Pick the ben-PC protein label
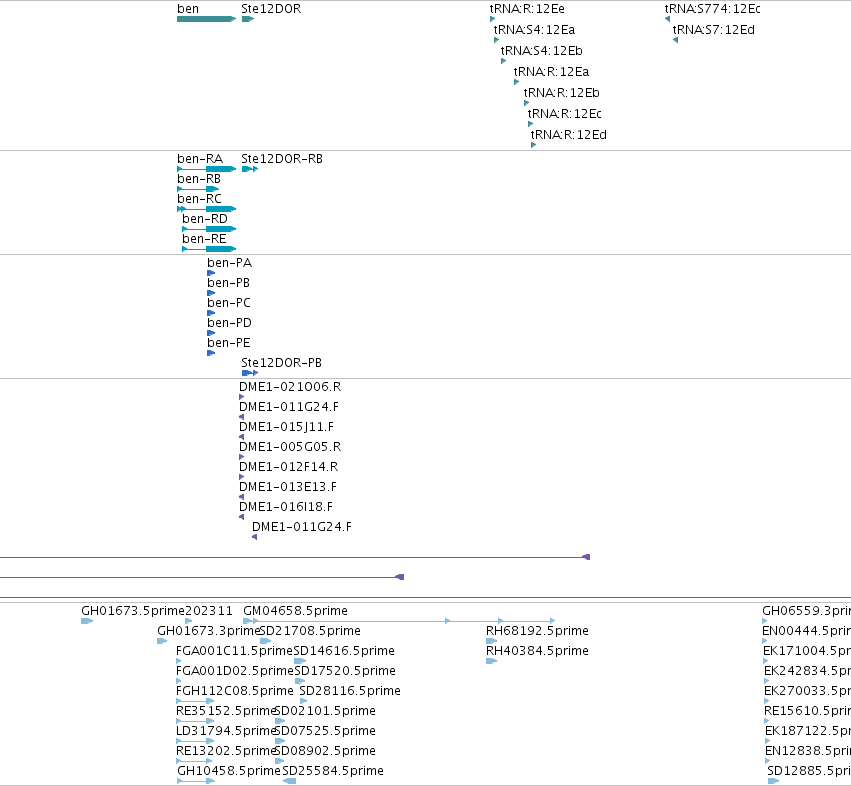 click(x=228, y=303)
